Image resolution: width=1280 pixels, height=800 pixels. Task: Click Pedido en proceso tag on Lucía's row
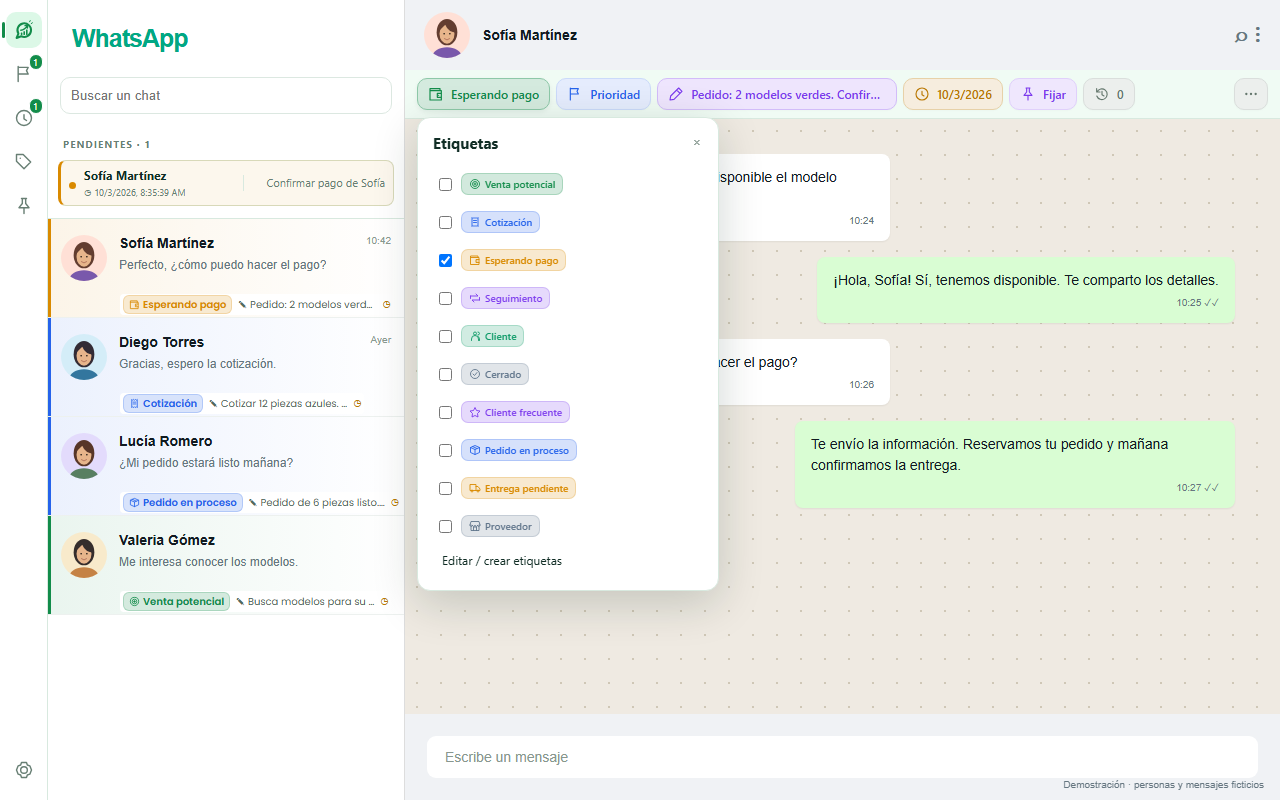pyautogui.click(x=182, y=502)
